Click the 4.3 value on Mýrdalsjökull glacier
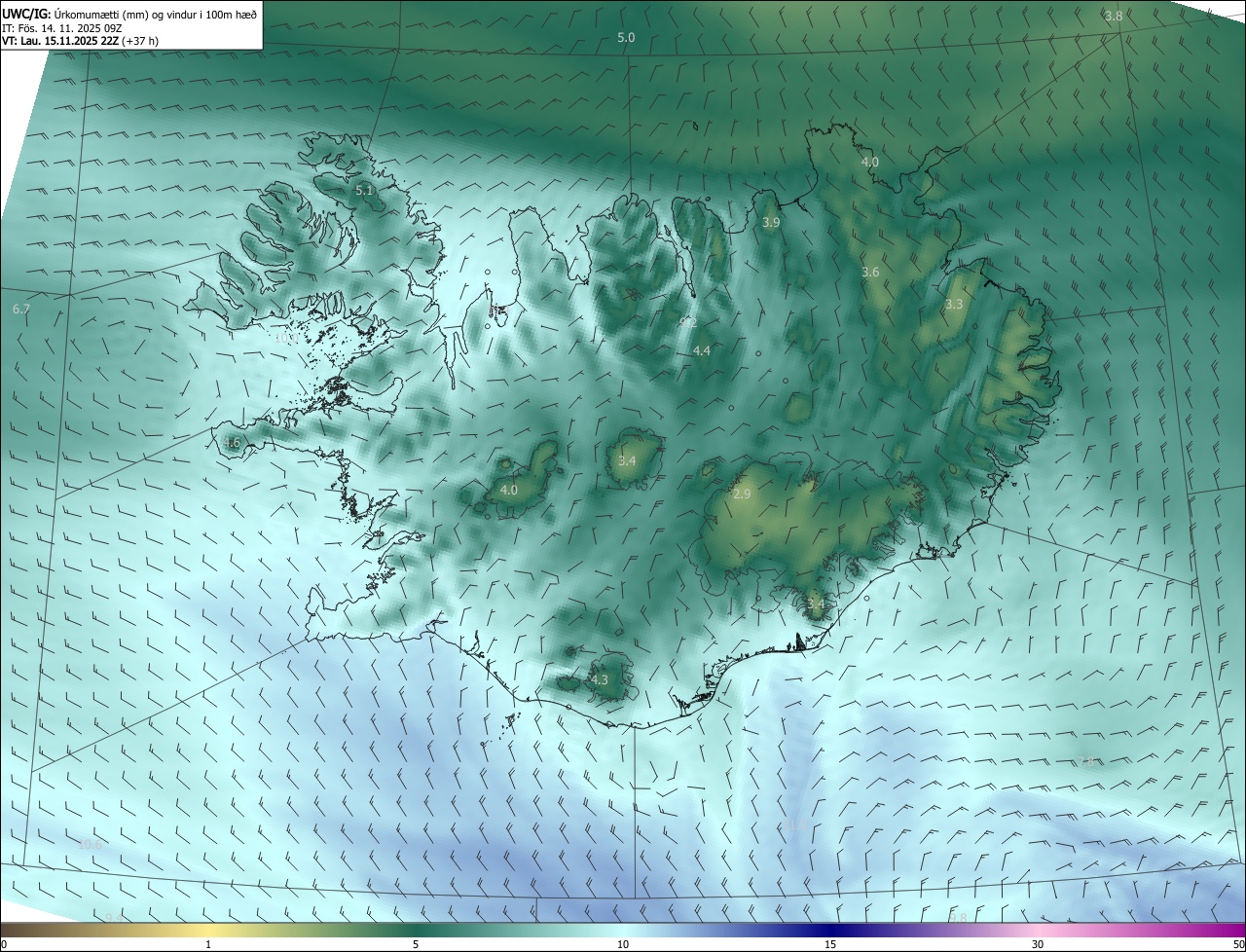The width and height of the screenshot is (1246, 952). pos(599,680)
